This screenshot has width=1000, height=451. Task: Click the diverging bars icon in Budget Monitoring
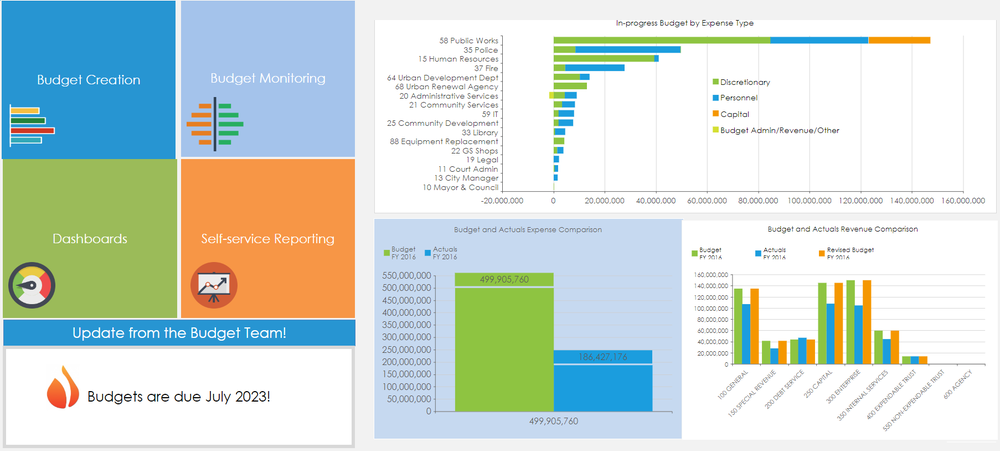215,124
